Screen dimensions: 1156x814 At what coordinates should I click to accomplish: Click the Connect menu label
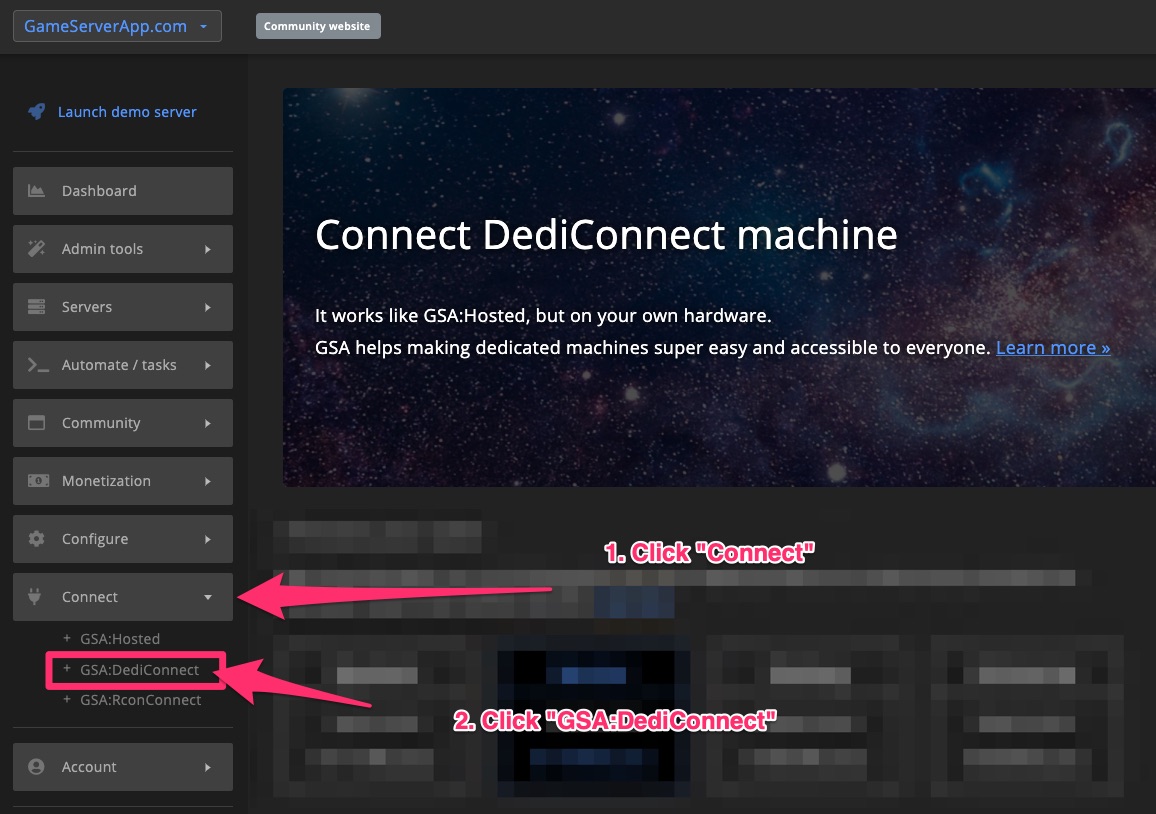click(90, 596)
